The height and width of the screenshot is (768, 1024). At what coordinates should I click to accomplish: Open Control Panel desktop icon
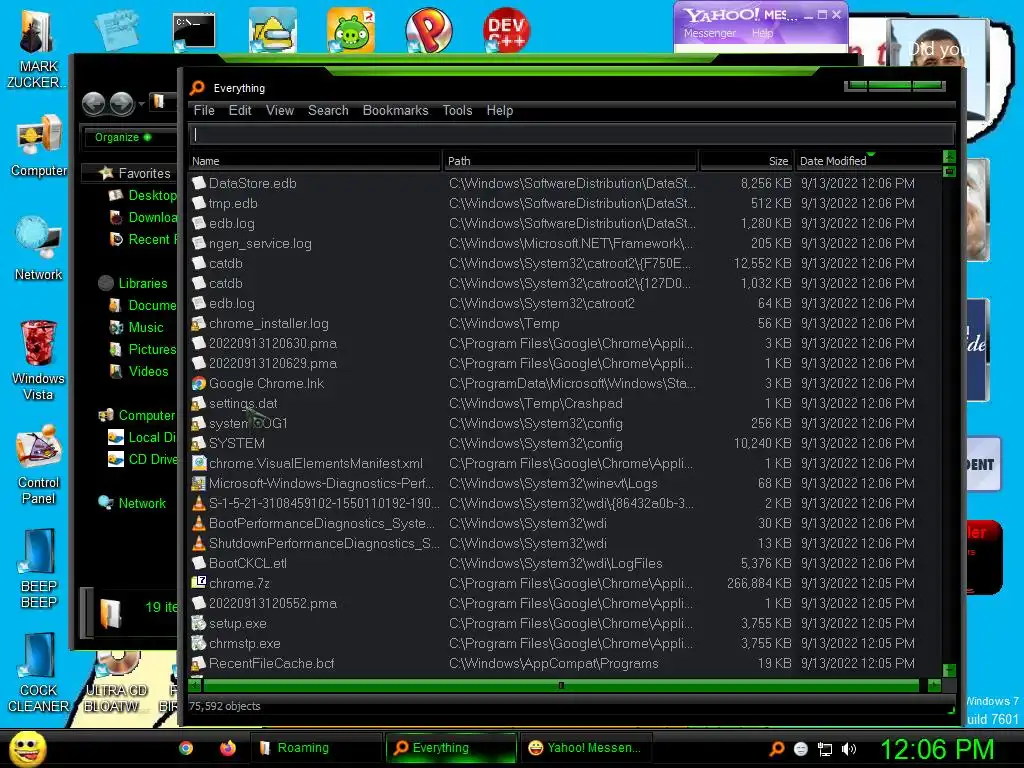(x=39, y=465)
